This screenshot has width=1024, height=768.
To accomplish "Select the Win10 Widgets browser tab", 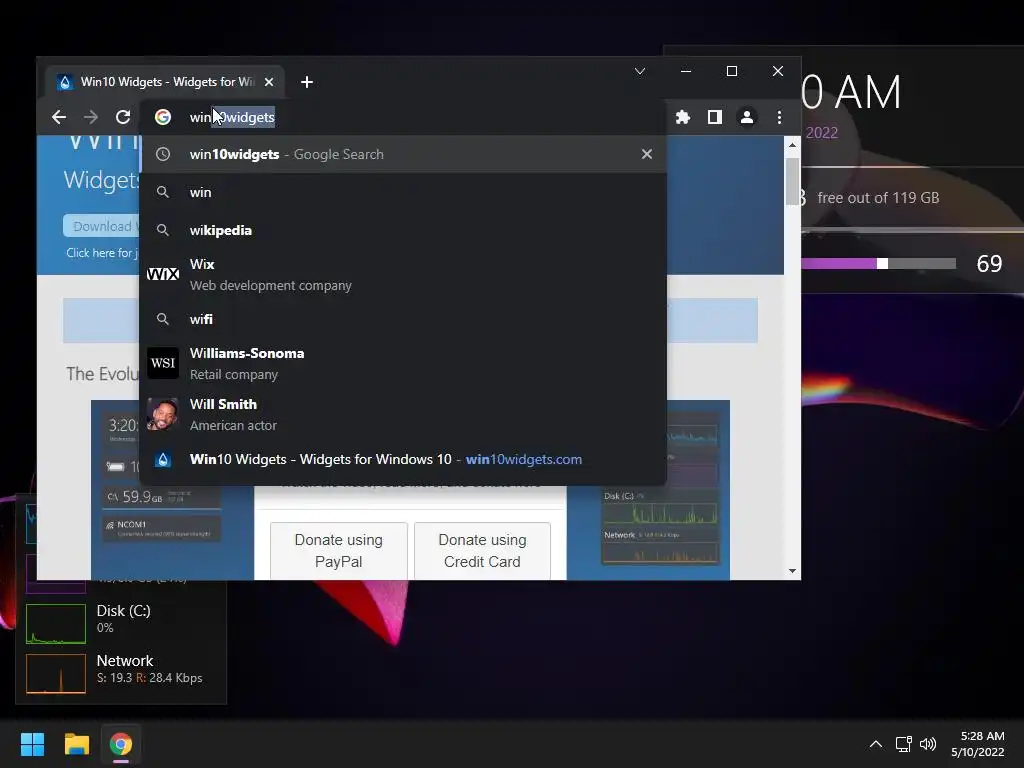I will (x=165, y=82).
